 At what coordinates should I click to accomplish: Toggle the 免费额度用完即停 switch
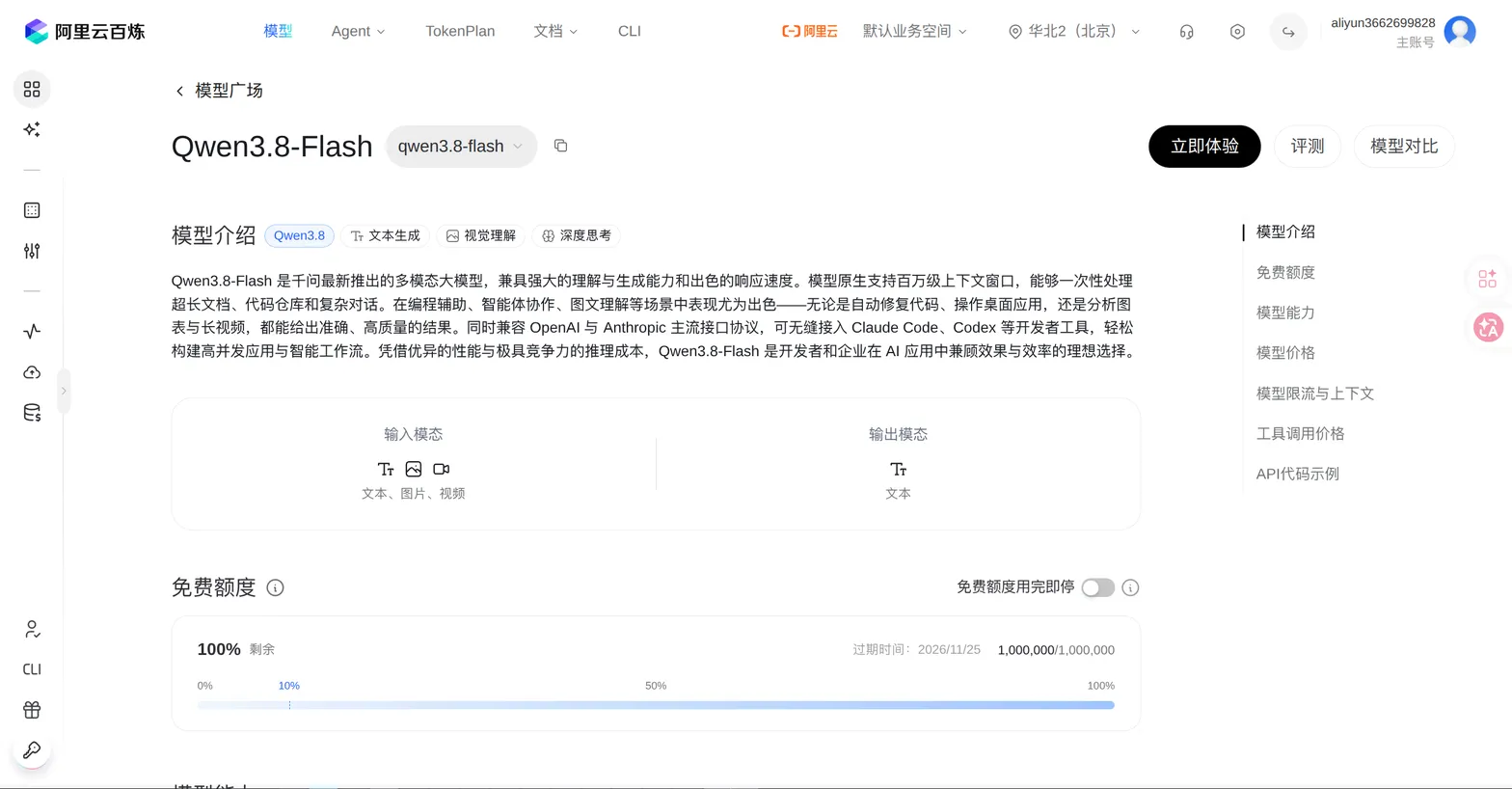tap(1097, 587)
